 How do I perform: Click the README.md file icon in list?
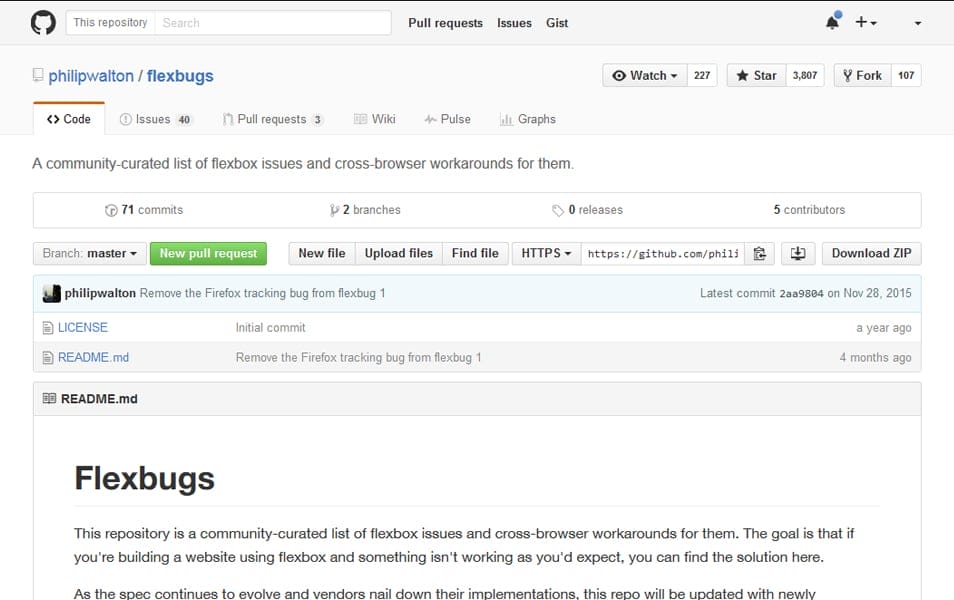click(47, 358)
